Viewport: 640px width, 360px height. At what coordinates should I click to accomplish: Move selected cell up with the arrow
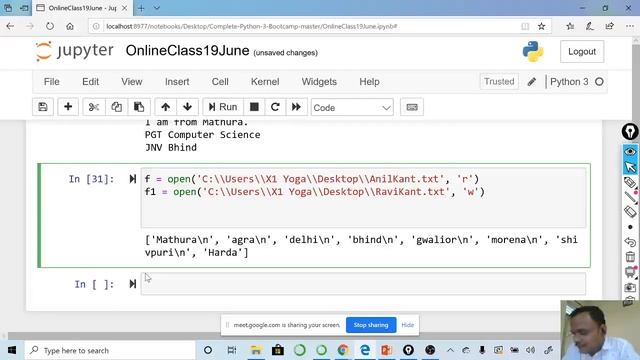tap(165, 107)
